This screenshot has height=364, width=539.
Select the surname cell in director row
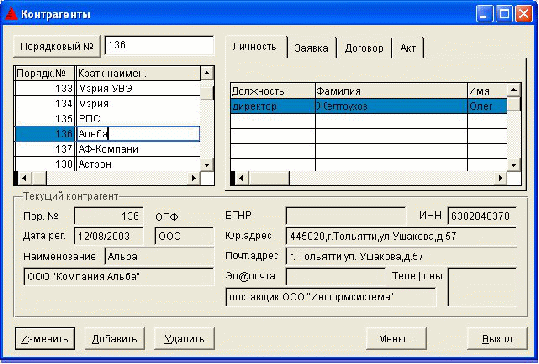click(391, 106)
